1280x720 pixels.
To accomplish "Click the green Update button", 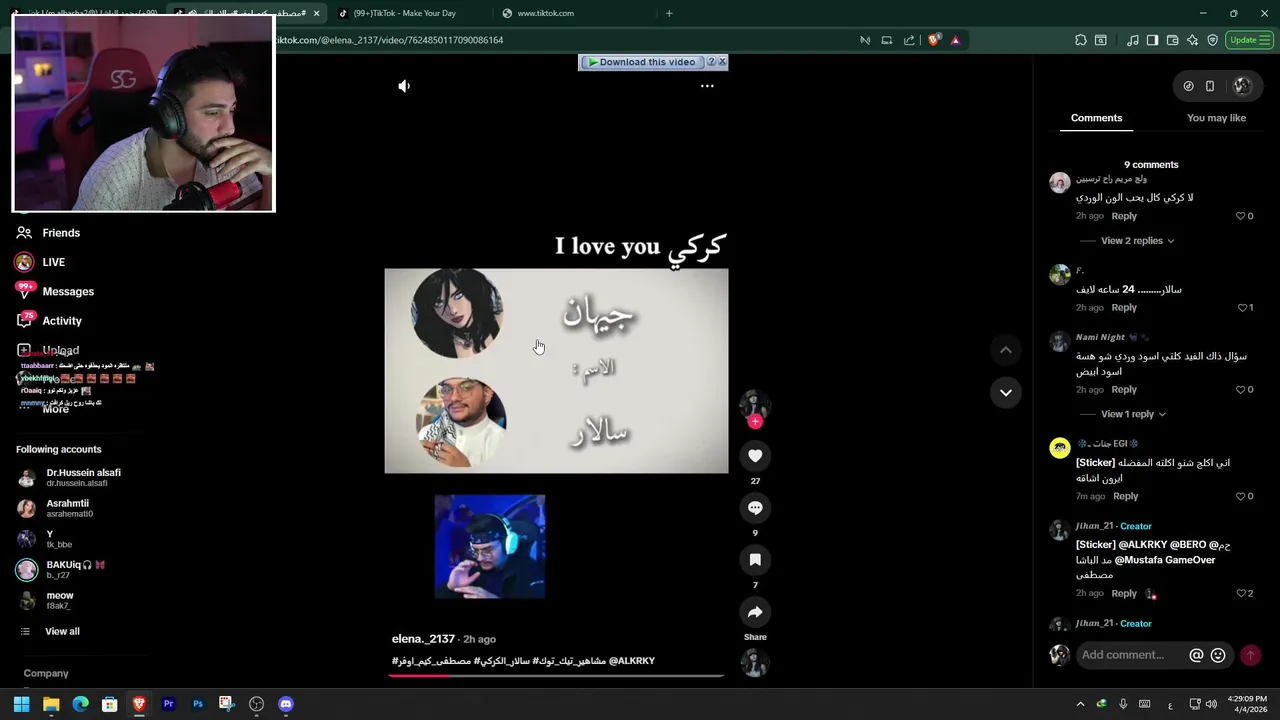I will tap(1249, 40).
